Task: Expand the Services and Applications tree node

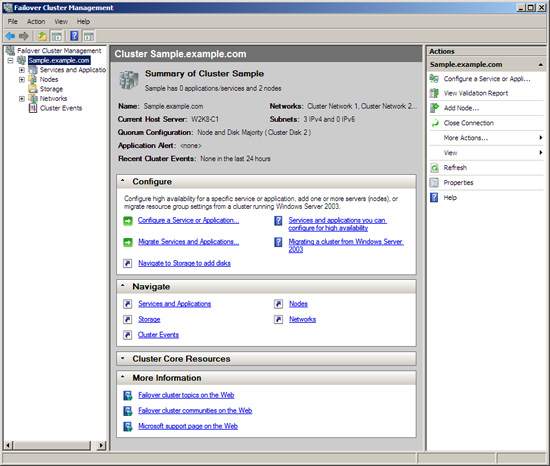Action: pos(22,70)
